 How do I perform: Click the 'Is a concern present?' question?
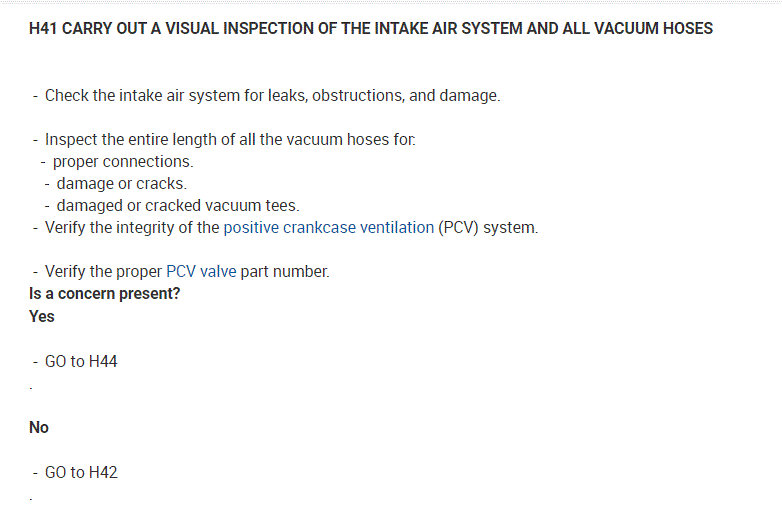[x=105, y=294]
